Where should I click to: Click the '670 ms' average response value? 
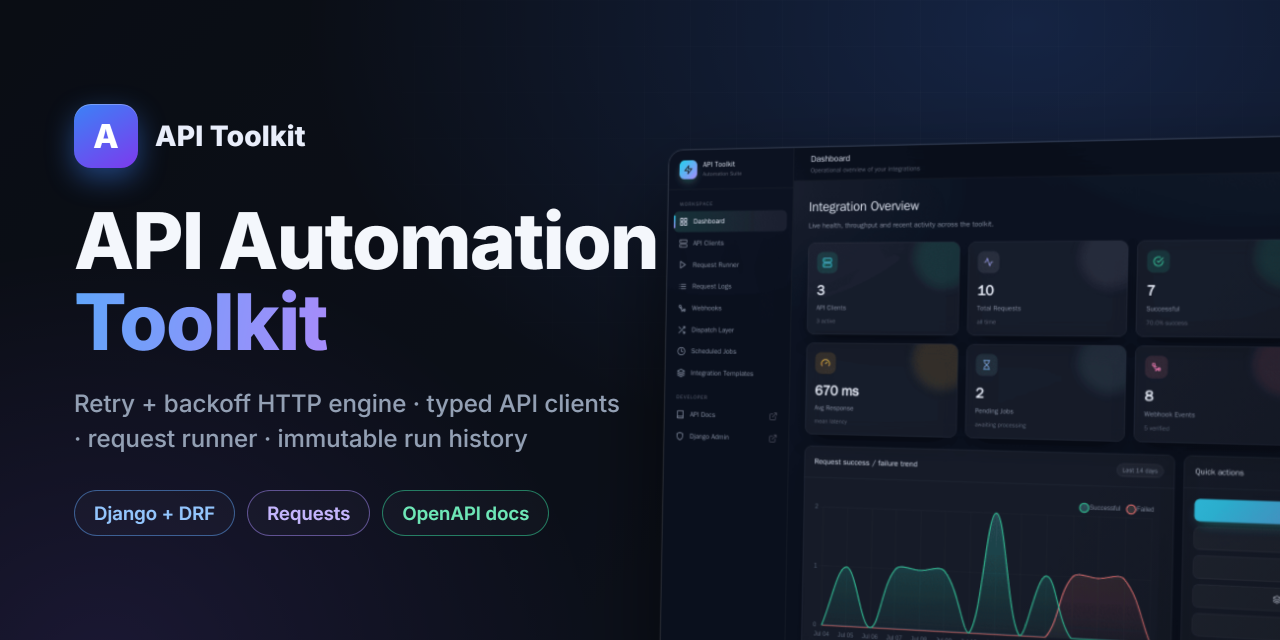point(837,391)
